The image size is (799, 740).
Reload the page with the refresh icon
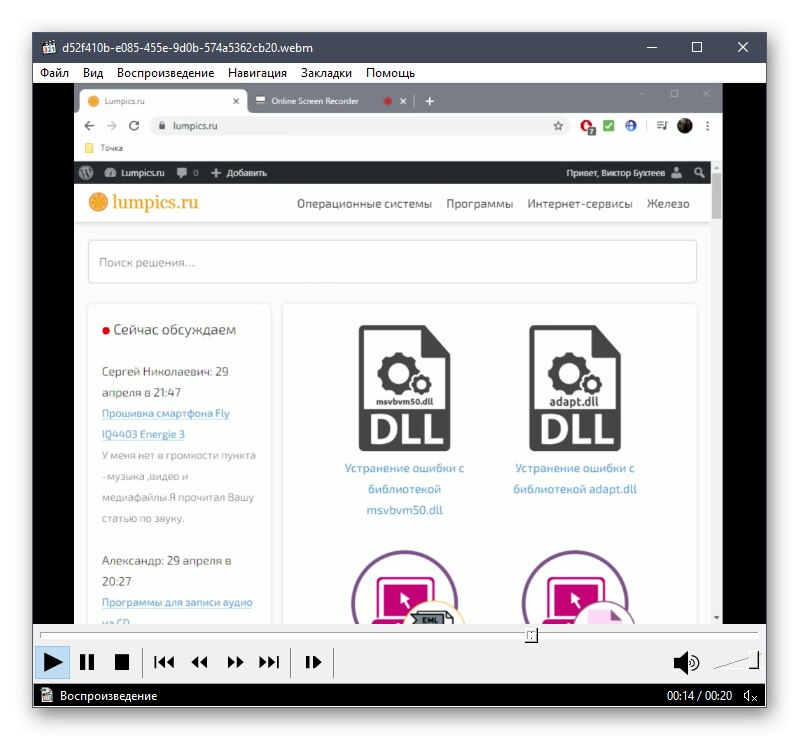coord(134,126)
